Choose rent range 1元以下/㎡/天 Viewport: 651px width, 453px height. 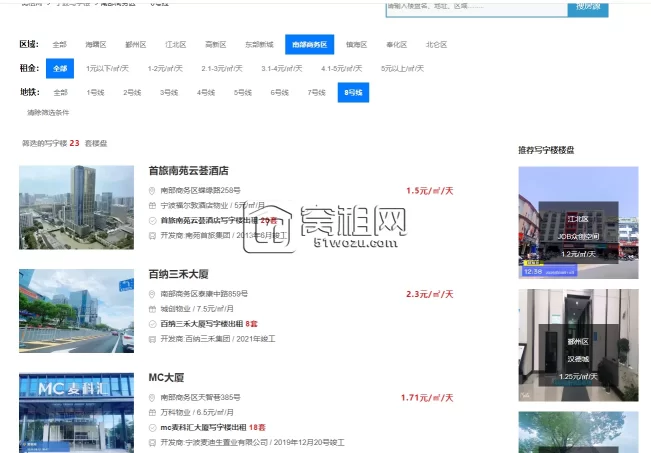click(x=108, y=69)
